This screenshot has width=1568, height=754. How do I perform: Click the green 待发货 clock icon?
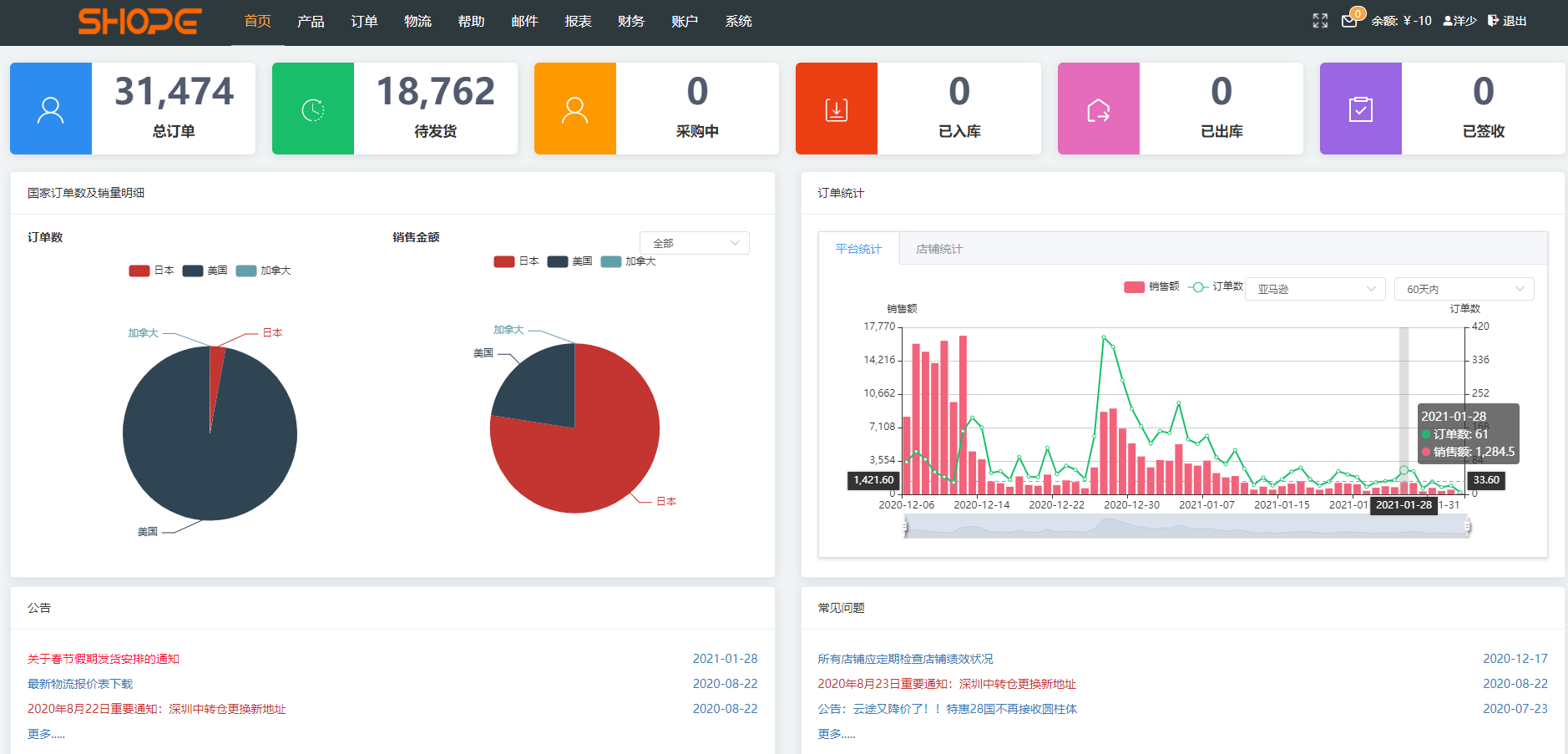pos(312,109)
